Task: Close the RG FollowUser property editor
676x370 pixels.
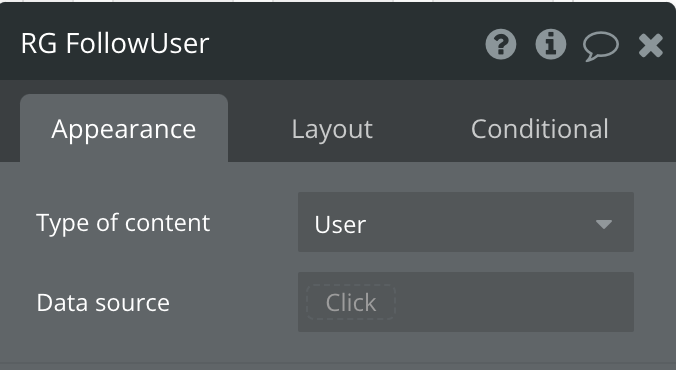Action: pos(651,46)
